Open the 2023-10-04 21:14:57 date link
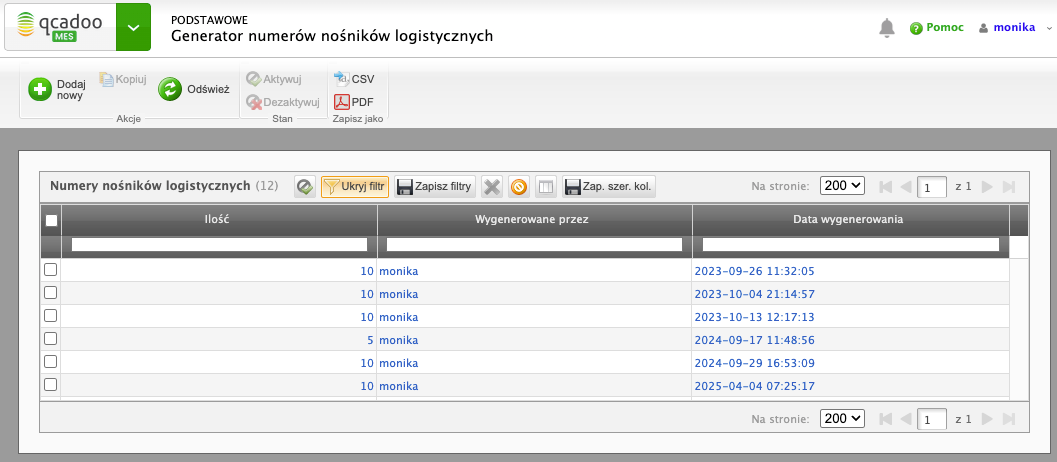 [x=754, y=294]
